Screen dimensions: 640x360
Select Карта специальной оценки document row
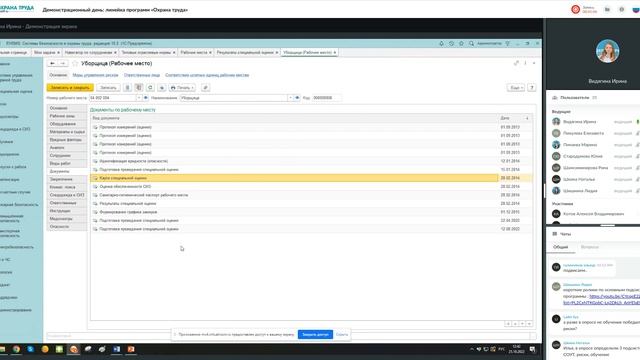[311, 178]
